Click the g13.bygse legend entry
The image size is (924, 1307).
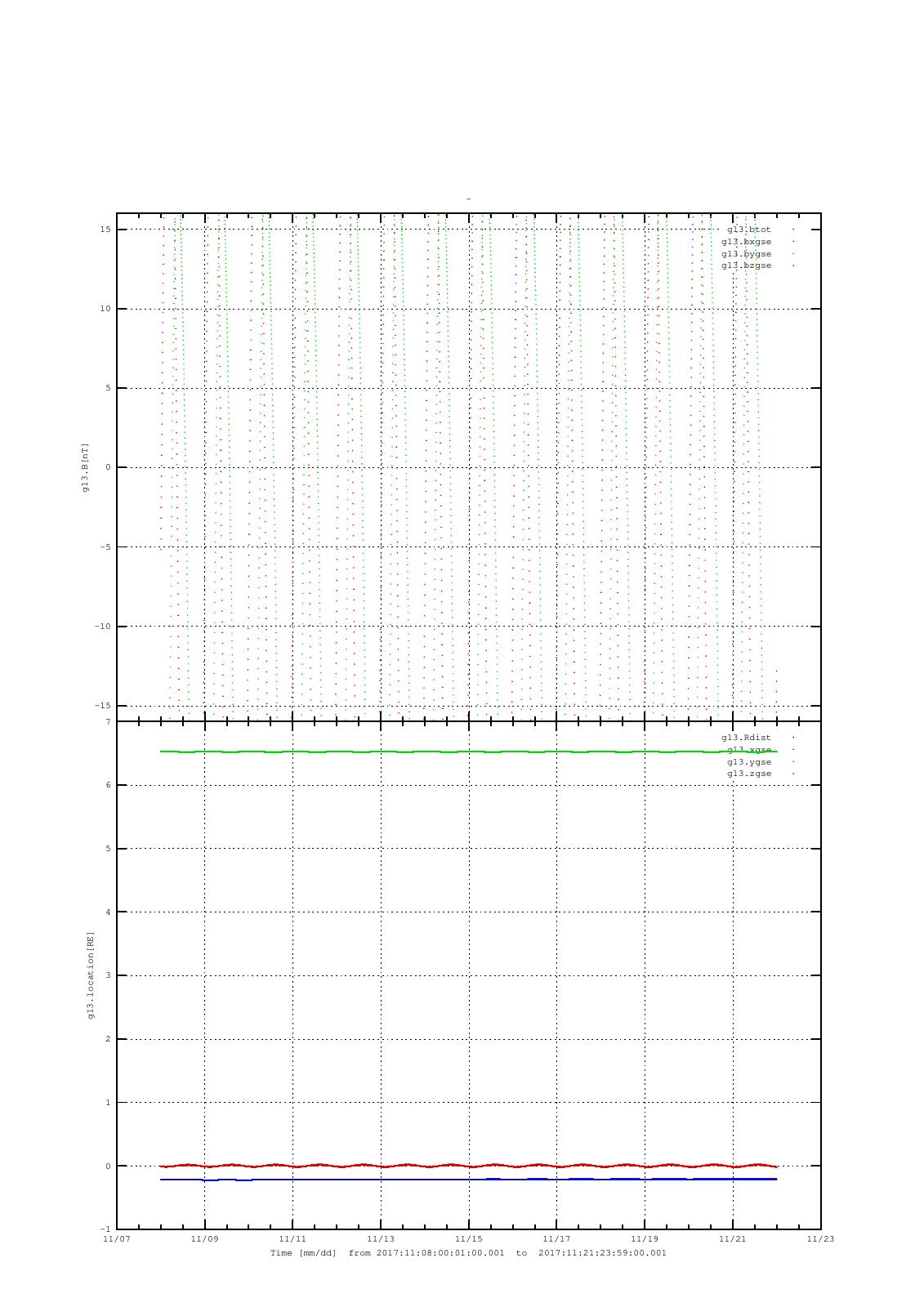coord(747,254)
